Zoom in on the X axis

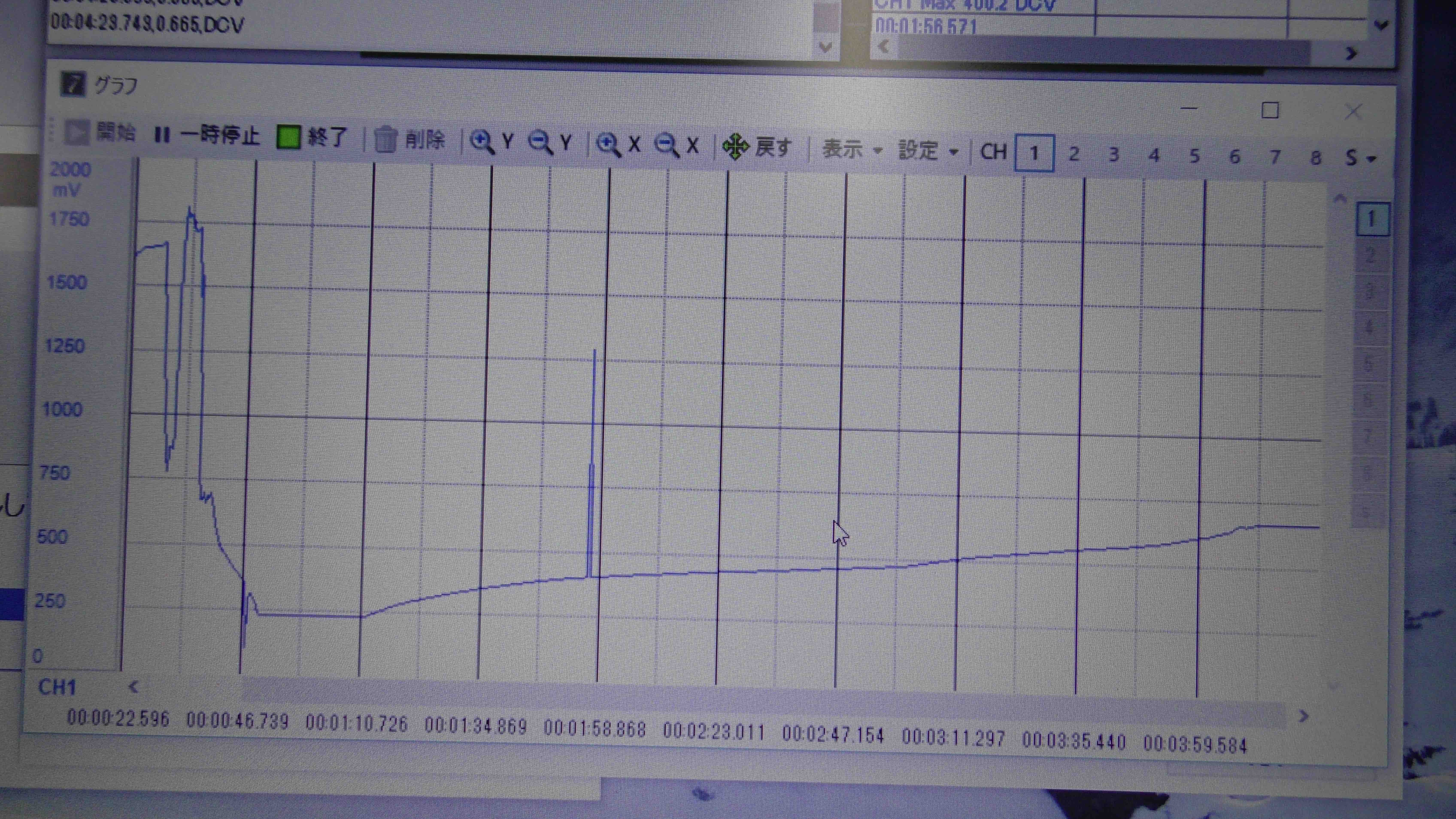[619, 144]
